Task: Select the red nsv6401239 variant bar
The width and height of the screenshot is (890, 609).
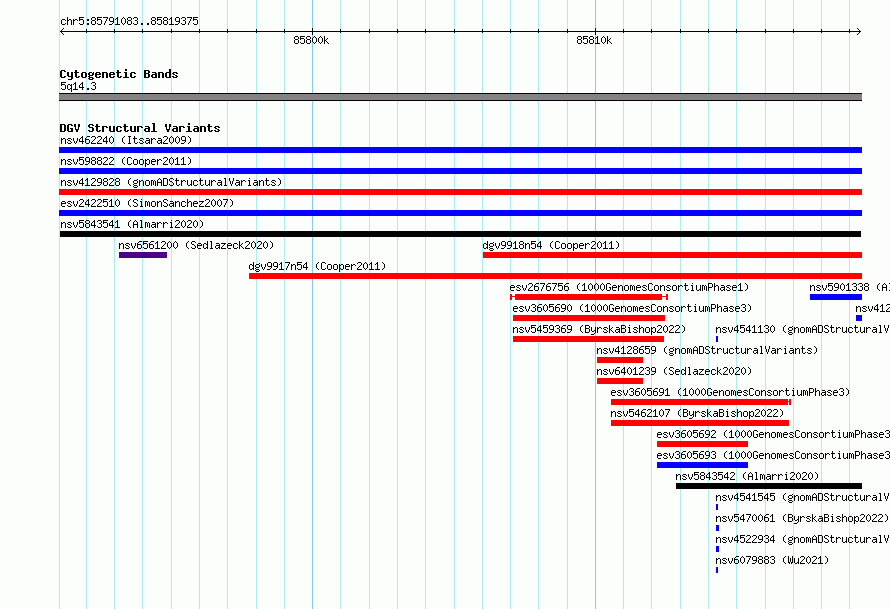Action: [x=620, y=381]
